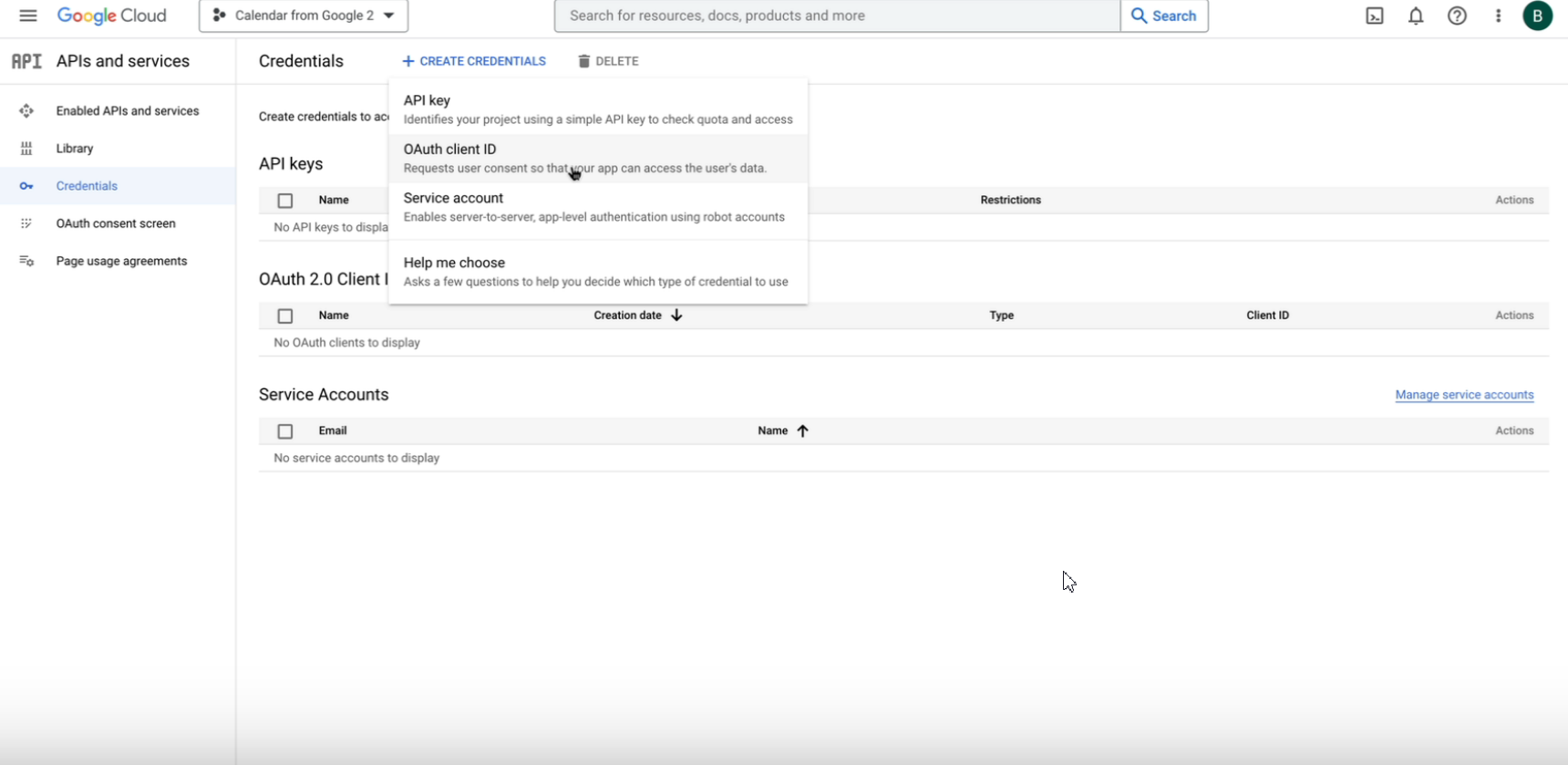Click CREATE CREDENTIALS button
The width and height of the screenshot is (1568, 765).
pos(474,61)
